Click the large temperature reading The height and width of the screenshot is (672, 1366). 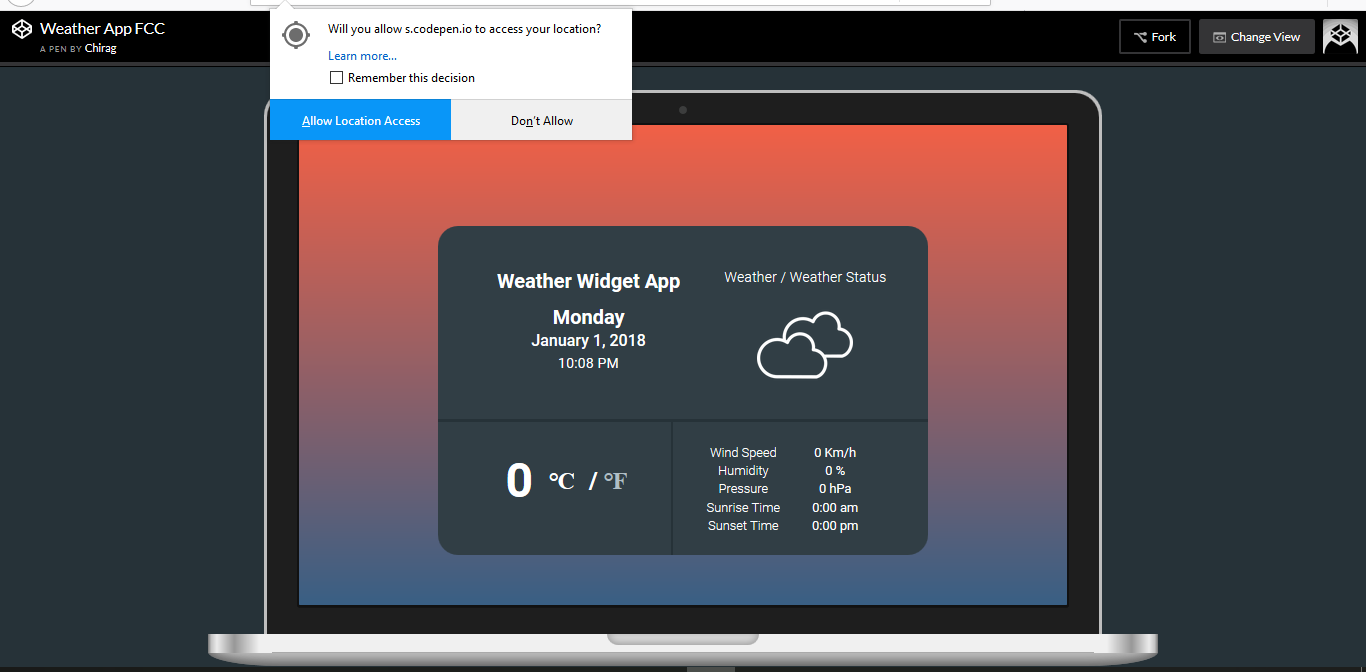point(519,480)
